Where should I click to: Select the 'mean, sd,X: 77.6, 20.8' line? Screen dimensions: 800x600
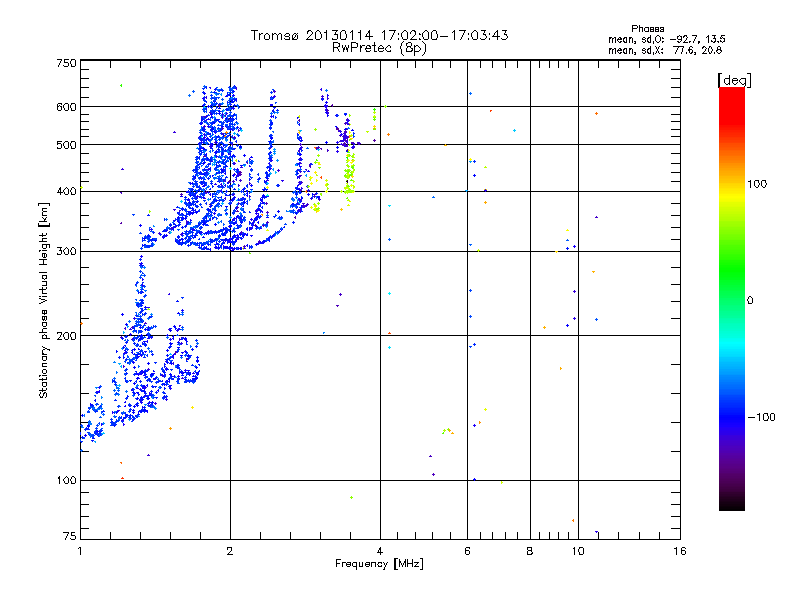665,51
